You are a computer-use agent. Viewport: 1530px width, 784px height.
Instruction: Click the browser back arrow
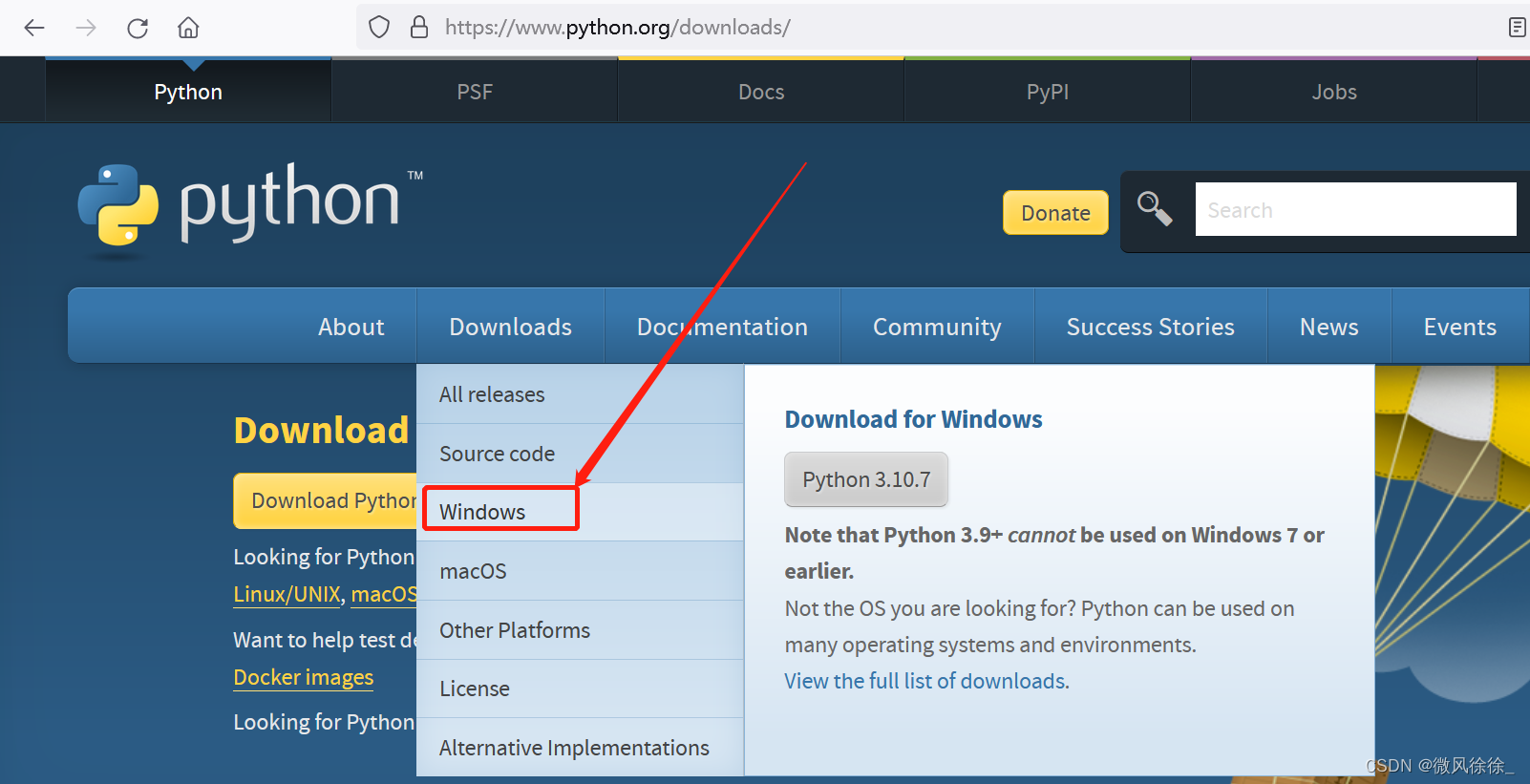[34, 28]
